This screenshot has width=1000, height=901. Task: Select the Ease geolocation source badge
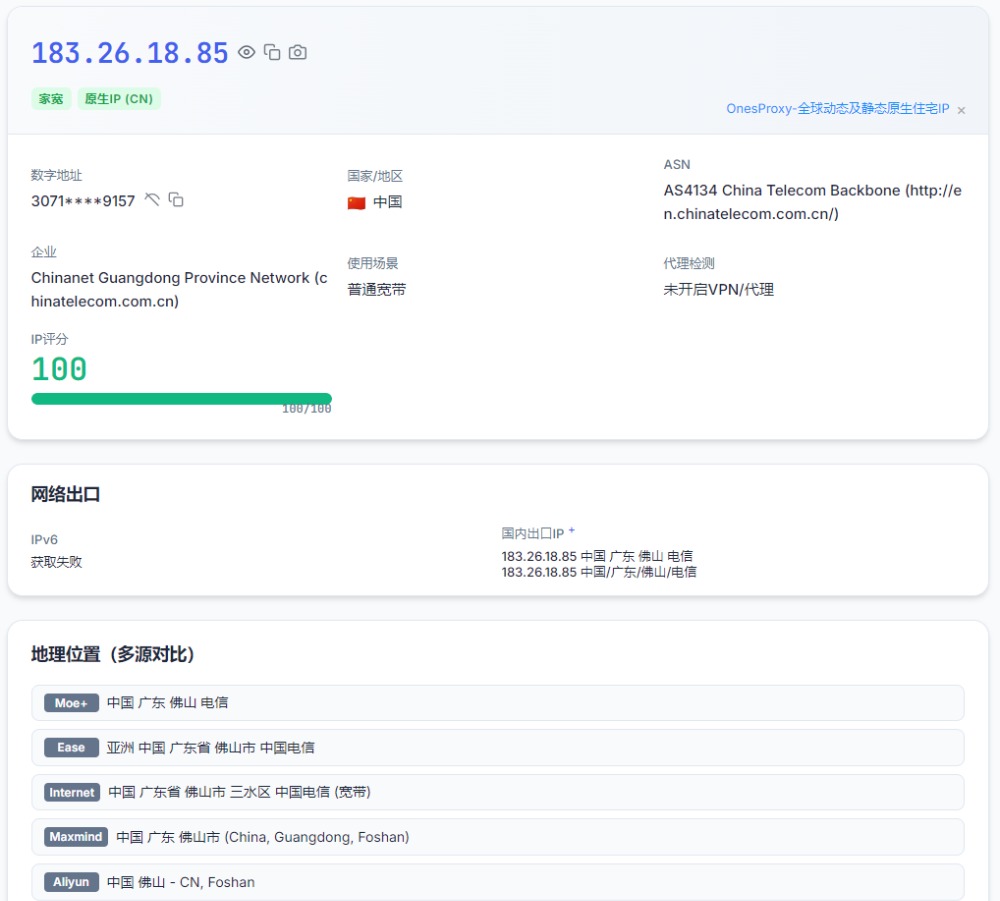click(71, 747)
